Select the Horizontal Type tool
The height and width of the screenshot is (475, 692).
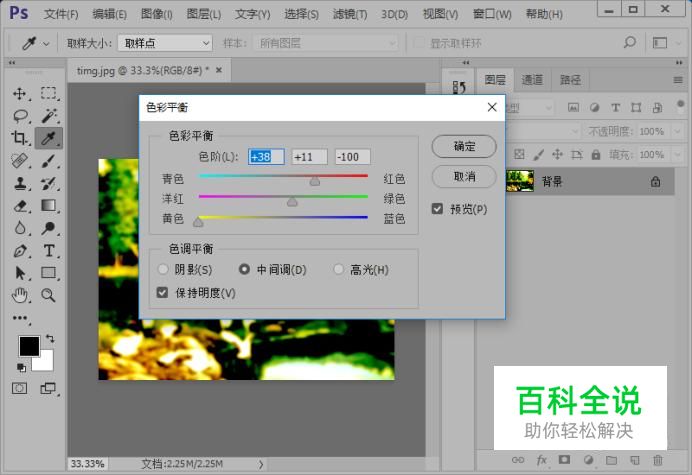tap(49, 251)
